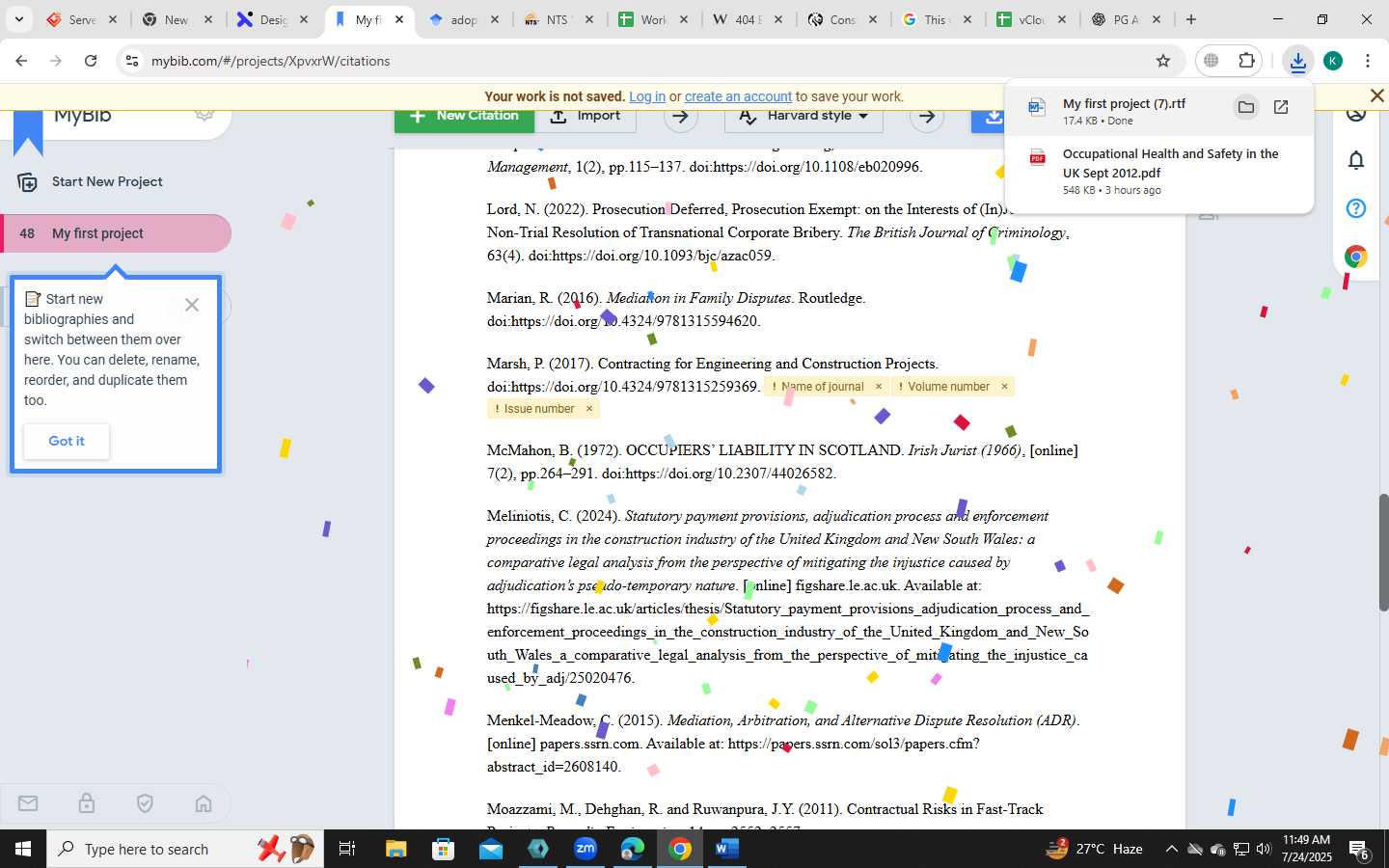Open the help question mark icon
This screenshot has width=1389, height=868.
[x=1356, y=208]
